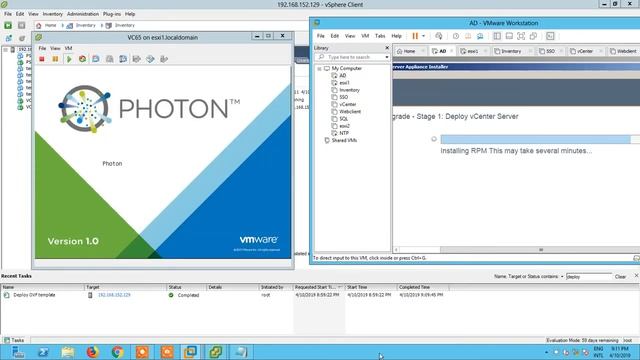640x360 pixels.
Task: Click the take snapshot clock icon in Workstation
Action: click(x=456, y=36)
